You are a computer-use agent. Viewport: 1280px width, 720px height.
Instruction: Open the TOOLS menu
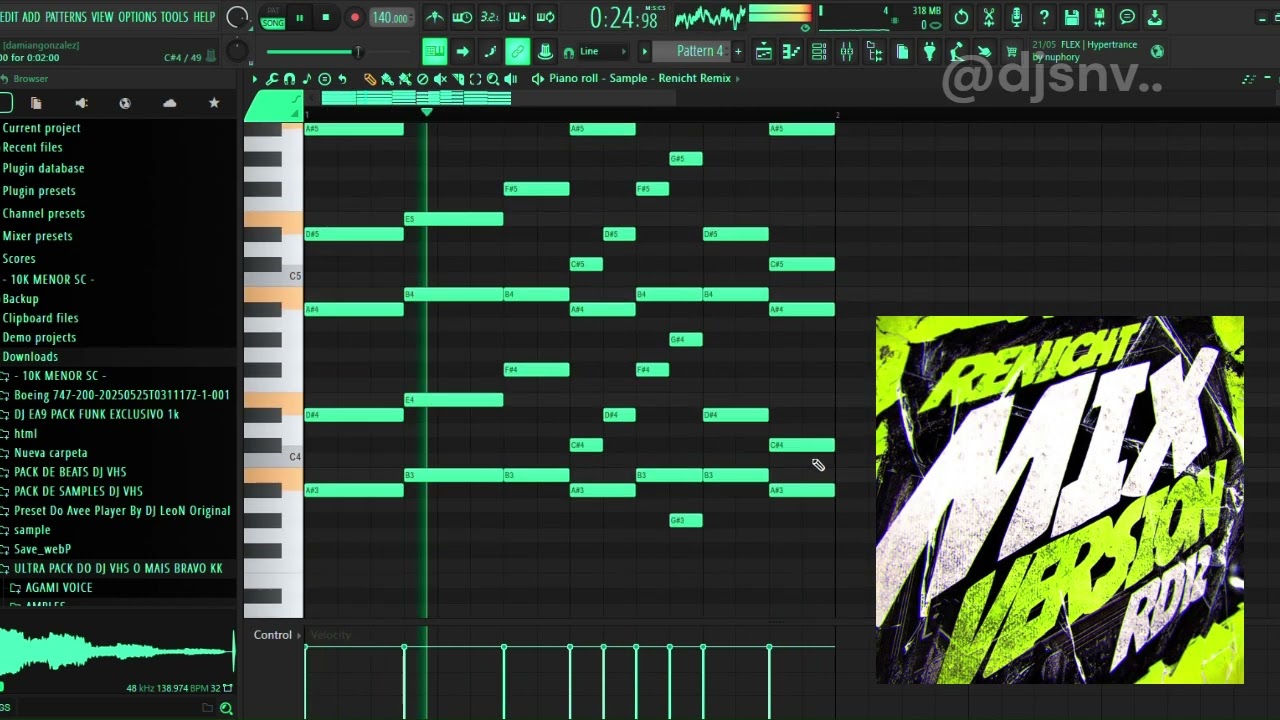click(174, 17)
